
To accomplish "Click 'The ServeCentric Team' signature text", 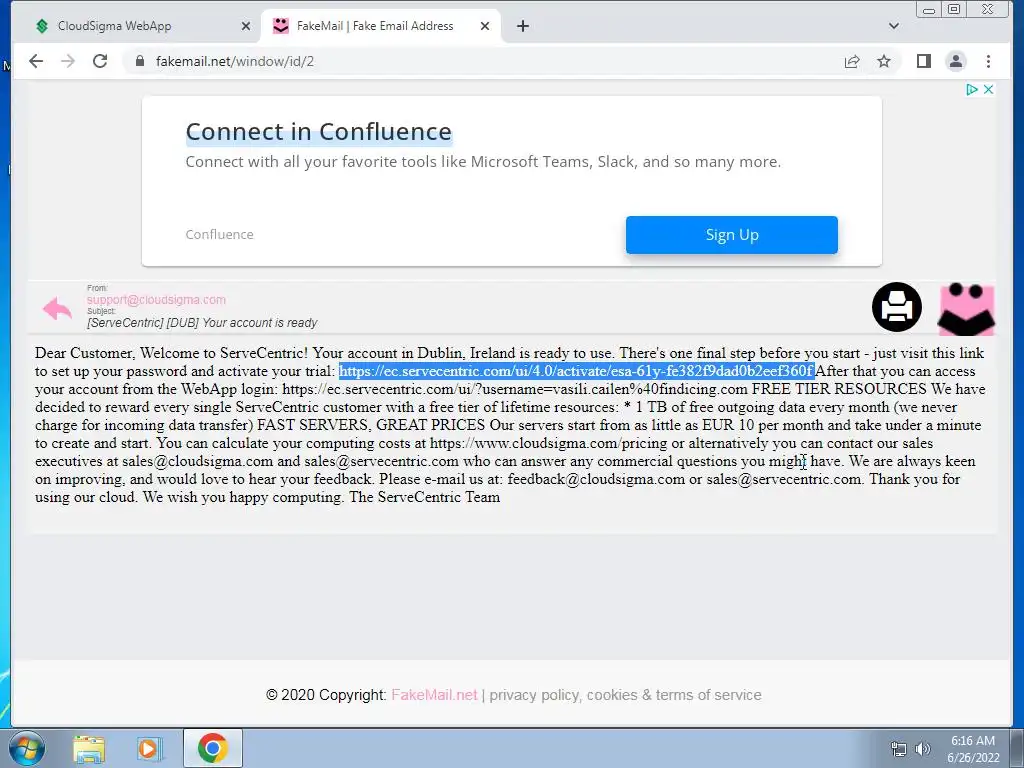I will click(x=424, y=498).
